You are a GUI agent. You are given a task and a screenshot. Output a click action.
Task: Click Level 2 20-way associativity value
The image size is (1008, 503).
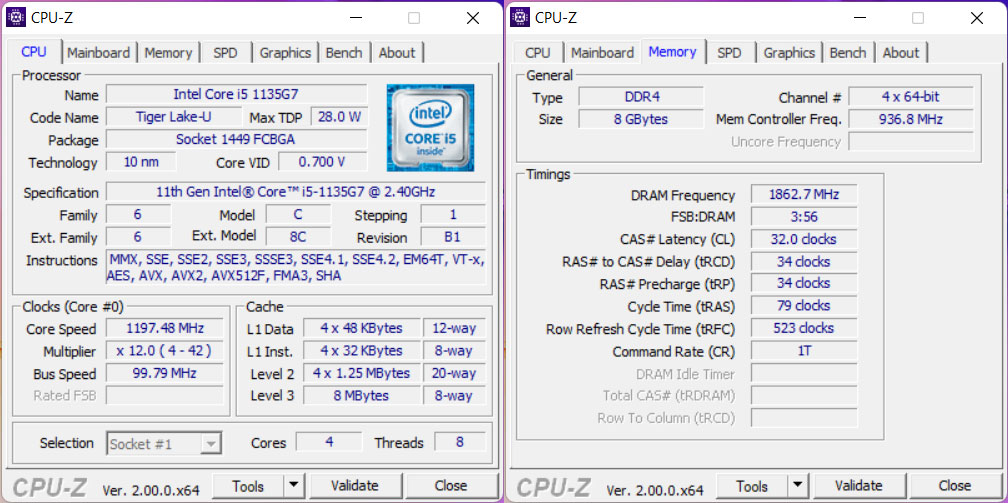[x=454, y=373]
